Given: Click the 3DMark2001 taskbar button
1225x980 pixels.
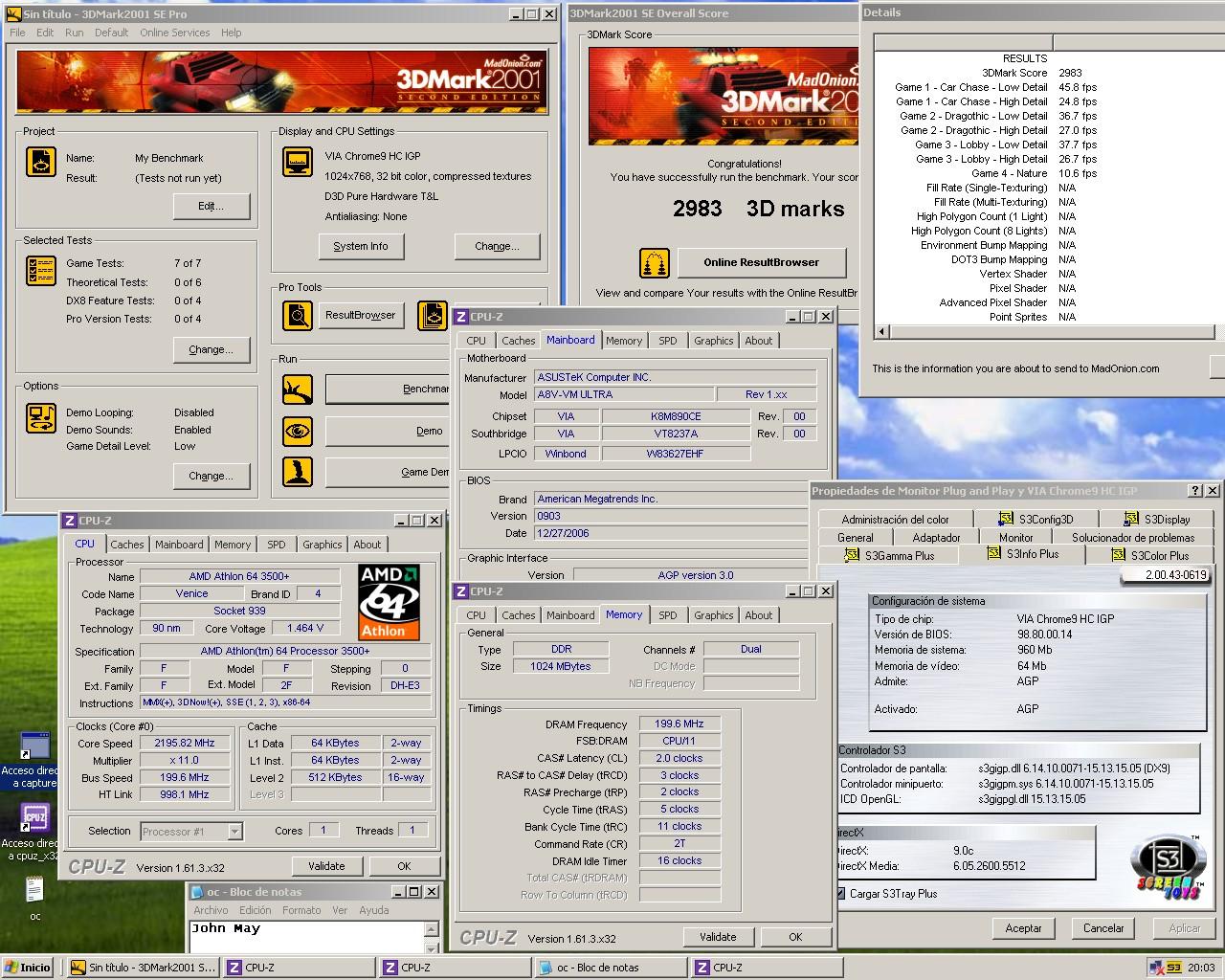Looking at the screenshot, I should pyautogui.click(x=142, y=968).
